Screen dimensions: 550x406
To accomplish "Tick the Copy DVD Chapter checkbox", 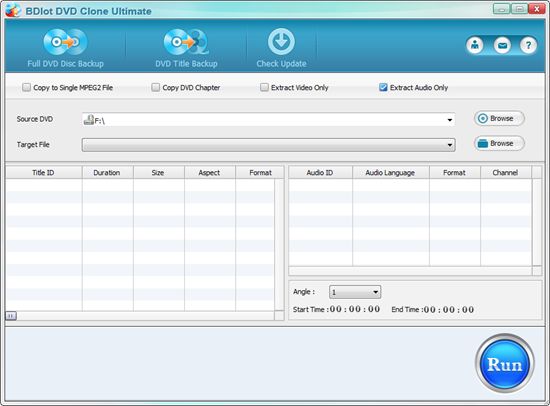I will pyautogui.click(x=155, y=87).
